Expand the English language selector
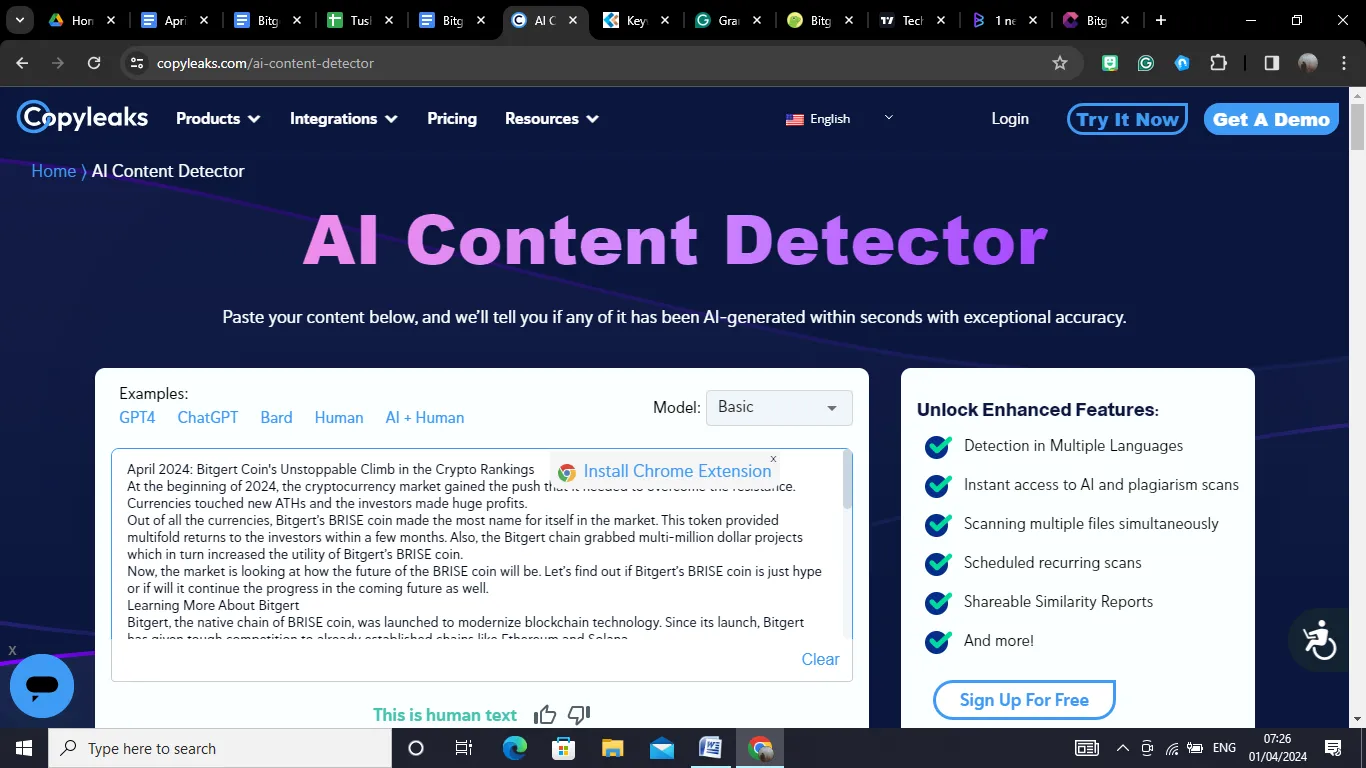This screenshot has width=1366, height=768. 839,119
